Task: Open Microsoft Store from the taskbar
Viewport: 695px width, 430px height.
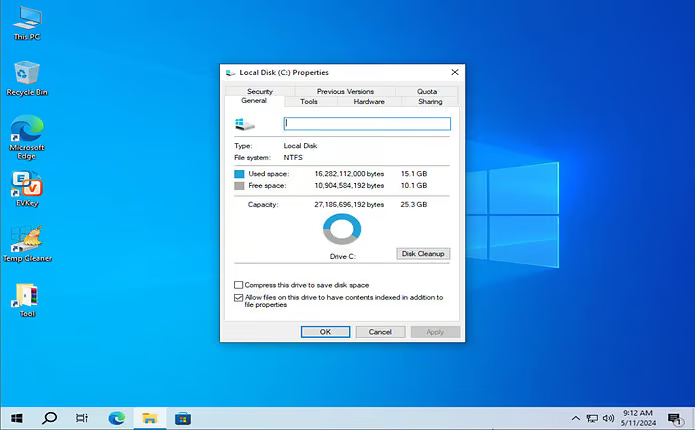Action: coord(183,418)
